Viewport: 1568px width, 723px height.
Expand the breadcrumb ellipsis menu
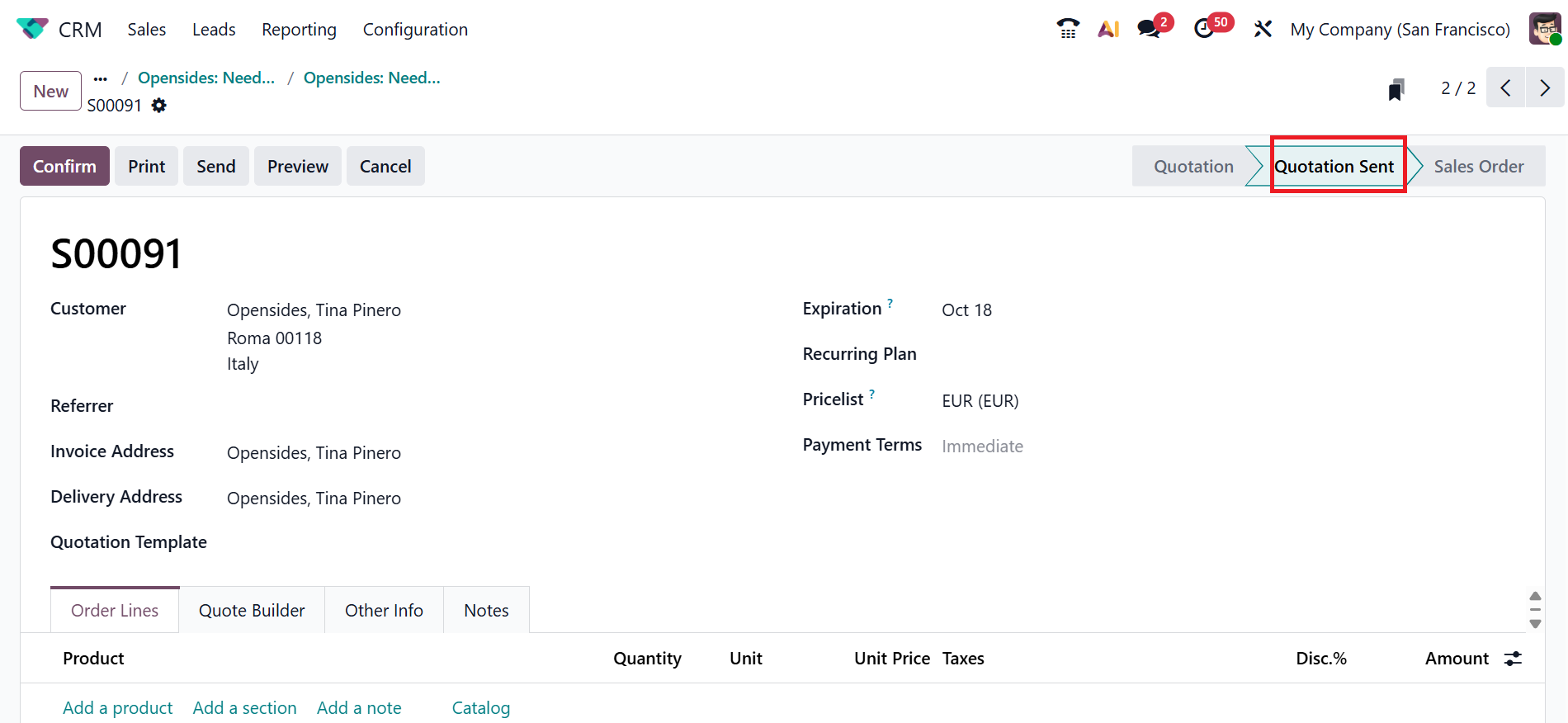[x=101, y=78]
